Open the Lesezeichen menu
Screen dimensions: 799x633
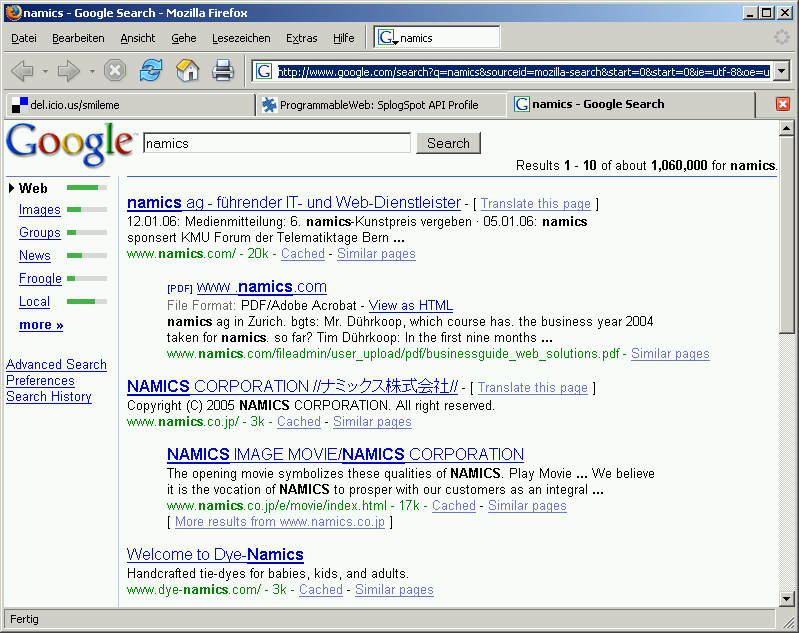pyautogui.click(x=240, y=38)
